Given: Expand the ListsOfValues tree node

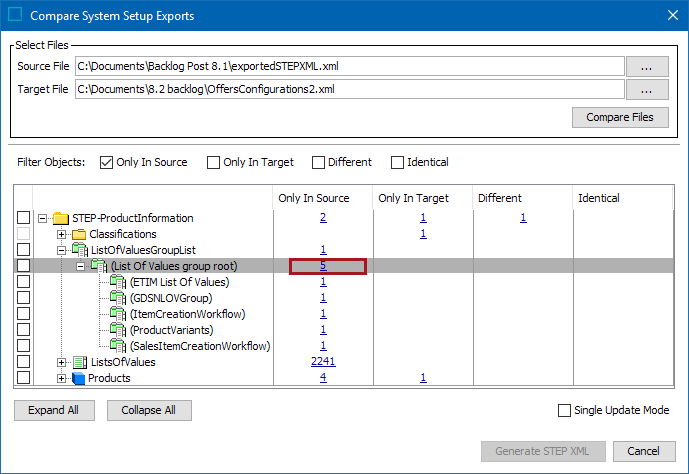Looking at the screenshot, I should [x=61, y=362].
